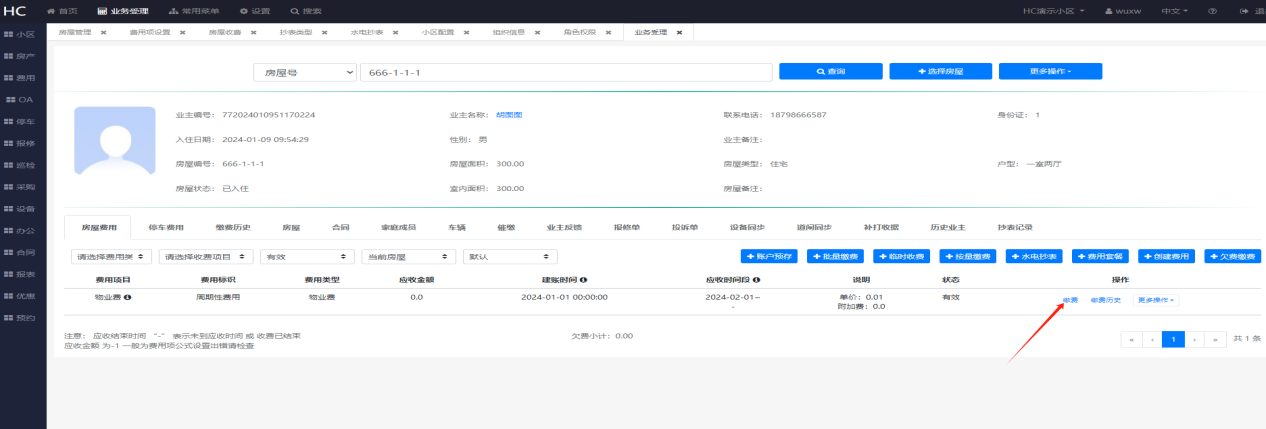Screen dimensions: 1266x429
Task: Switch to the 角色权限 page tab
Action: click(580, 32)
